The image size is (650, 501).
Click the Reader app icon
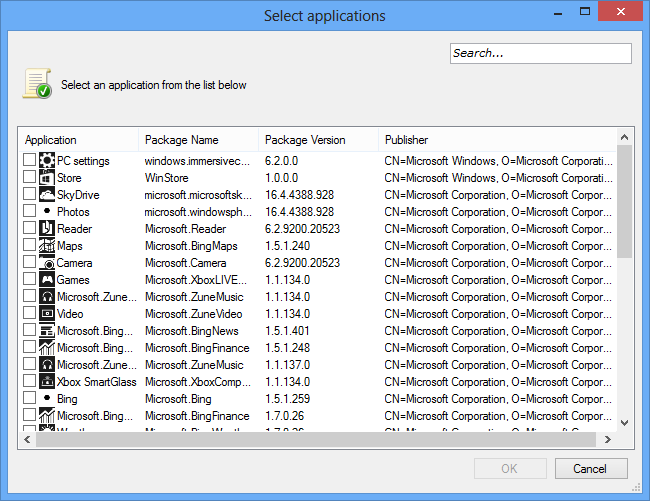point(46,229)
